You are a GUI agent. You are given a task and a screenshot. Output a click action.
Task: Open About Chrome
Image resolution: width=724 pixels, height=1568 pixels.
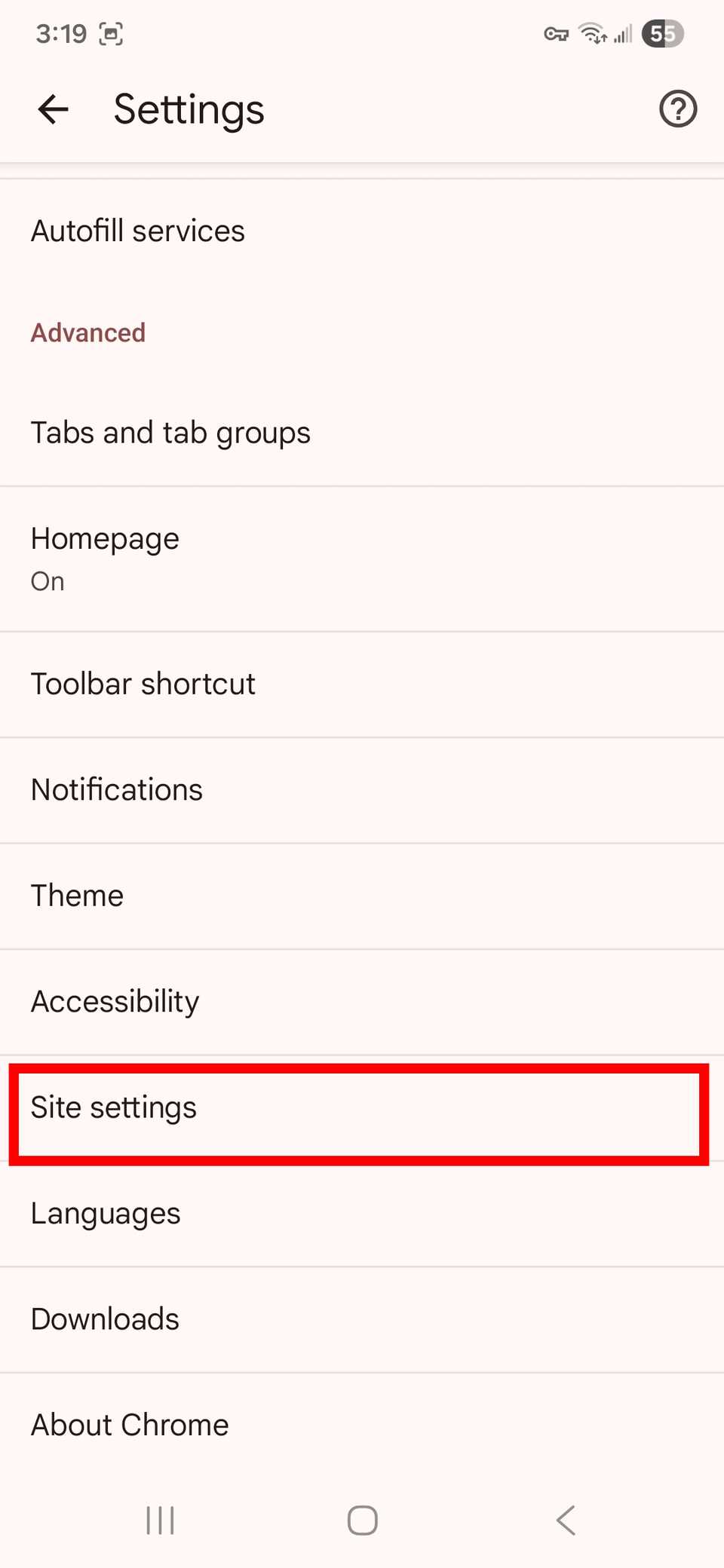(x=129, y=1425)
